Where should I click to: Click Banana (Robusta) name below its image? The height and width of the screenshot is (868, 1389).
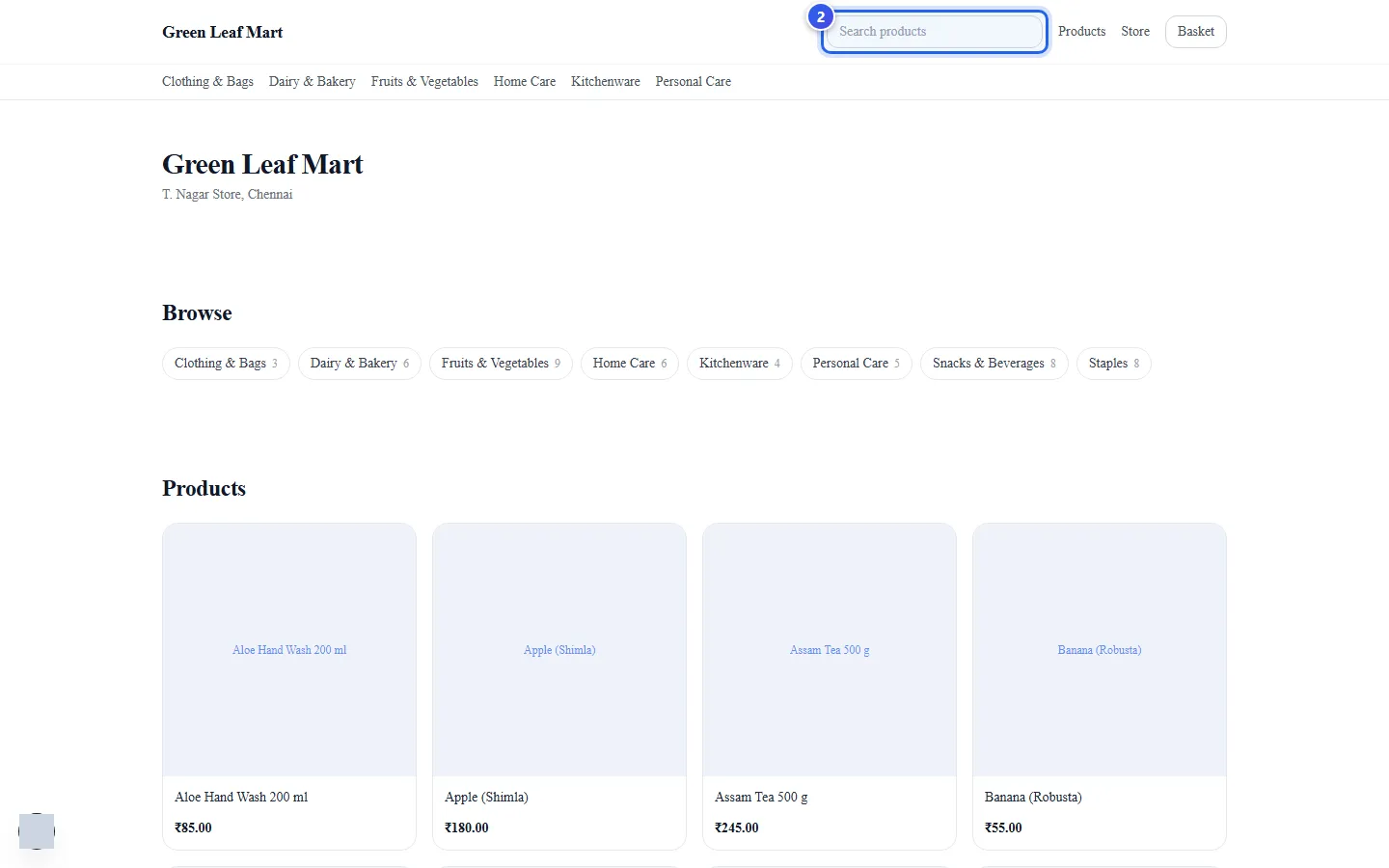click(x=1033, y=798)
